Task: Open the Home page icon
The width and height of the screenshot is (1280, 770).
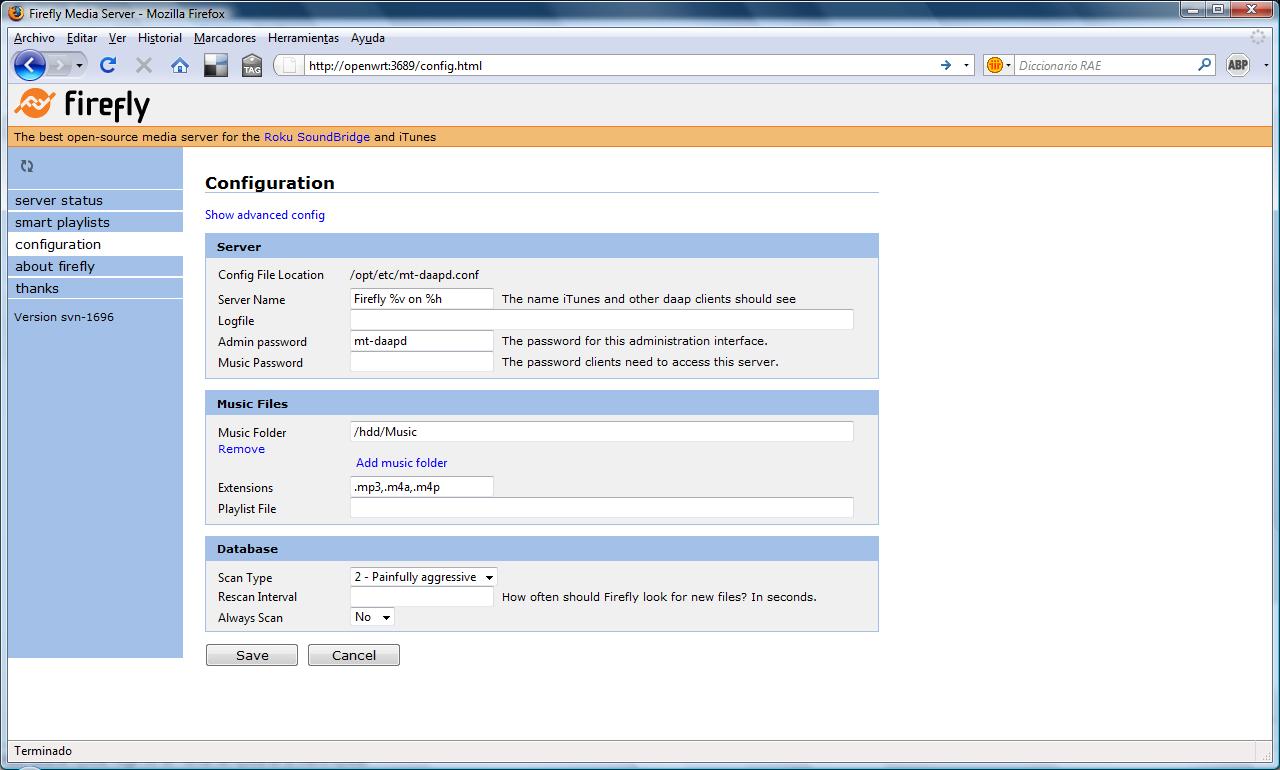Action: [x=180, y=65]
